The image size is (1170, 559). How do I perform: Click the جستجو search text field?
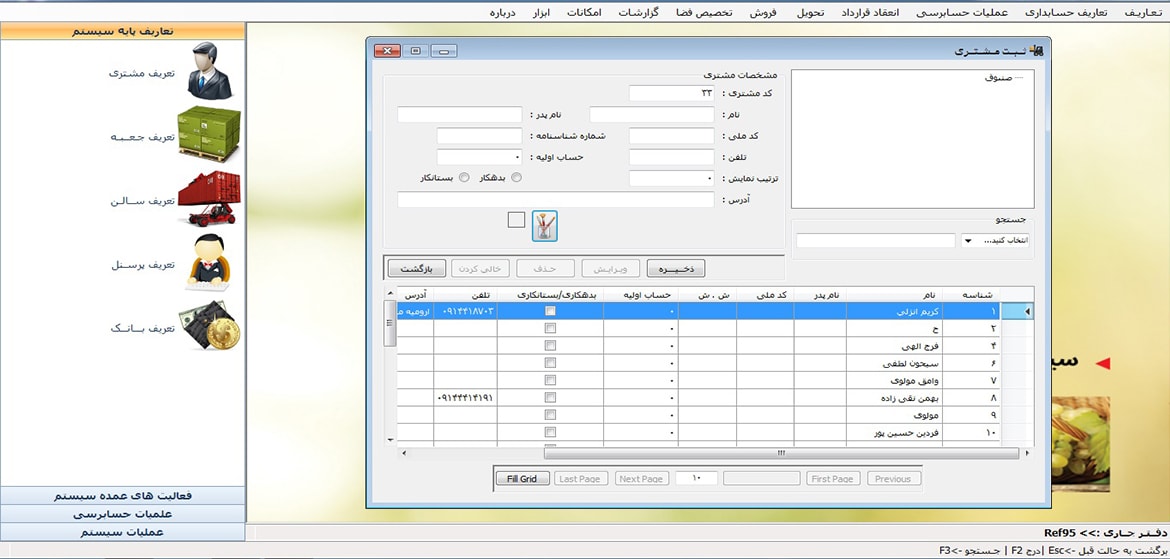pos(876,240)
